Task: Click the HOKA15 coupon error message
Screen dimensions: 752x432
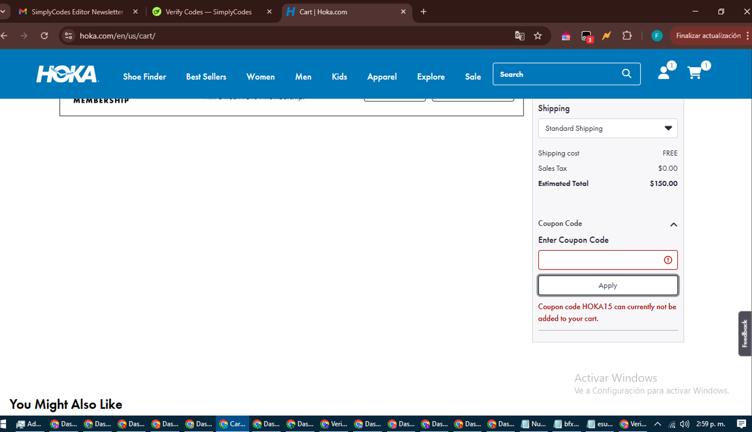Action: coord(607,312)
